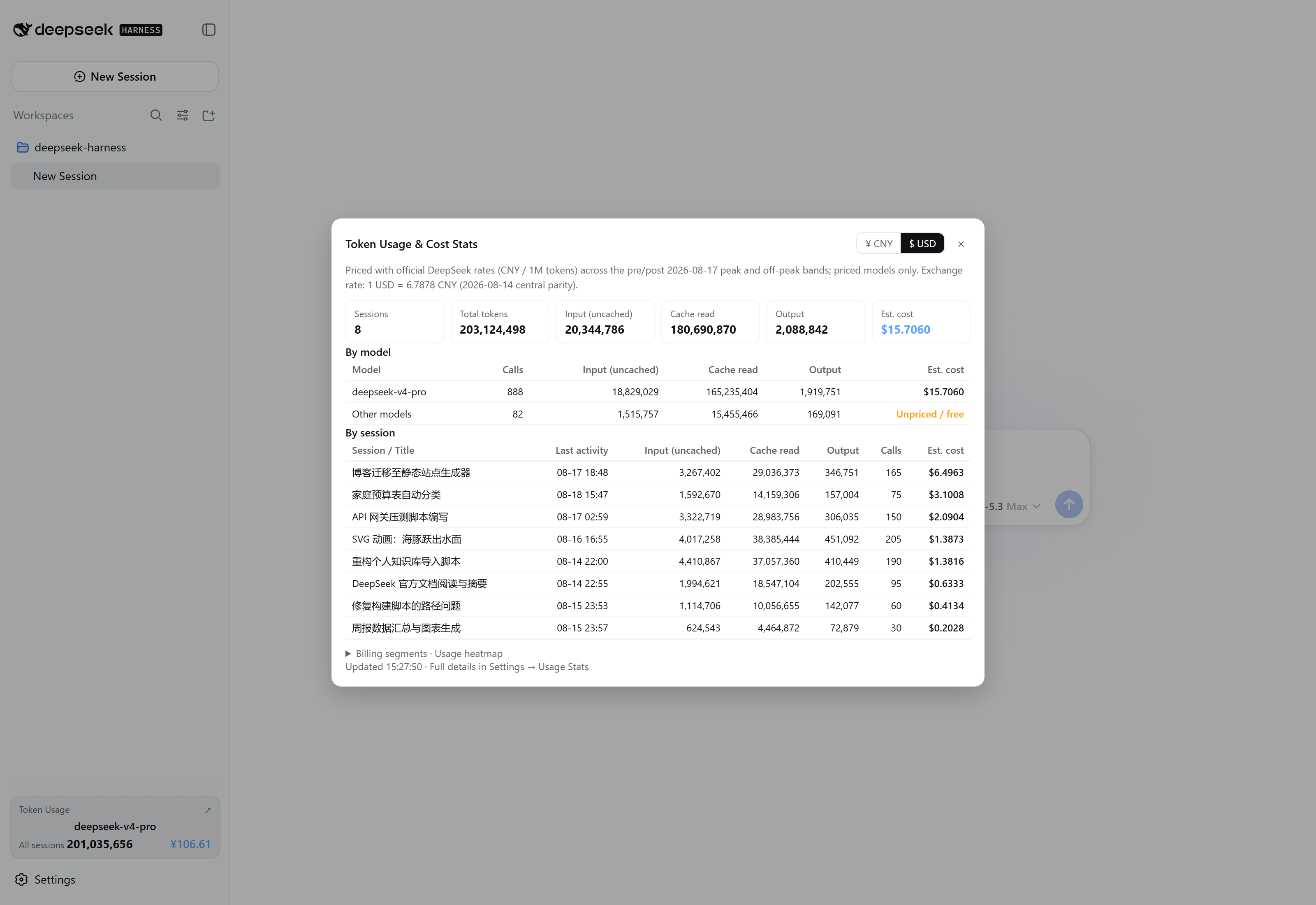This screenshot has width=1316, height=905.
Task: Open the deepseek-harness workspace
Action: point(115,147)
